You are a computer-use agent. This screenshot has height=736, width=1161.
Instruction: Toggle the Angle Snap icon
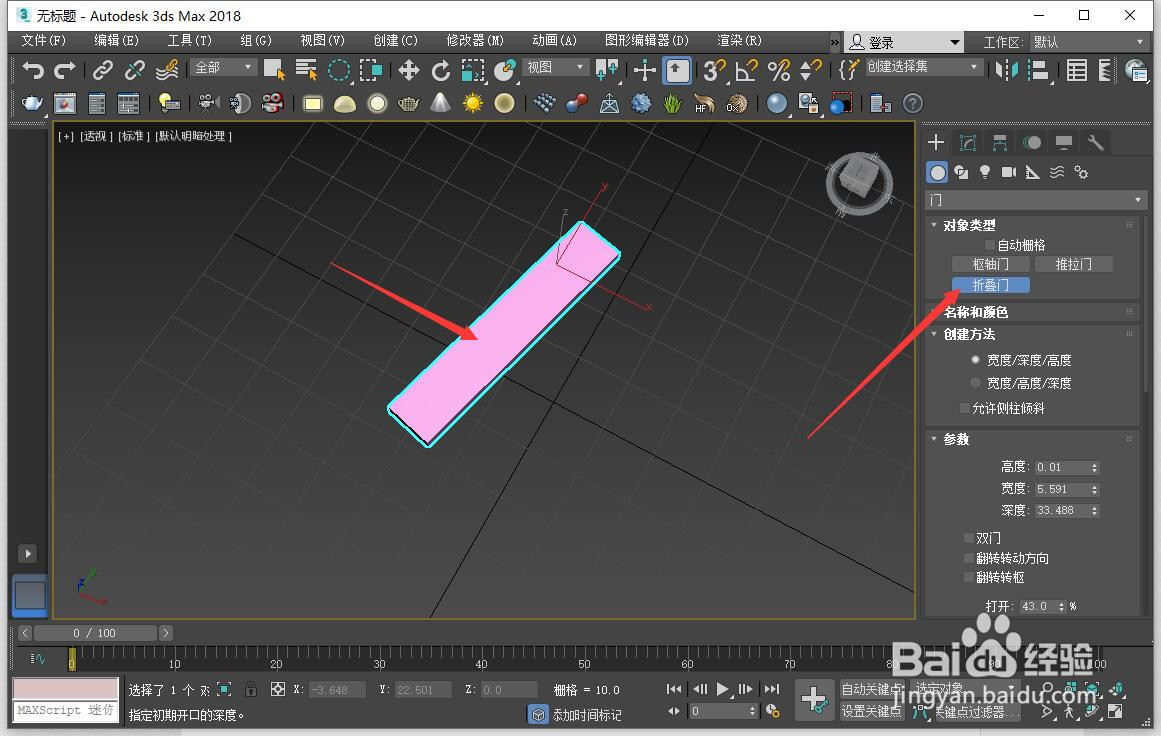[746, 70]
